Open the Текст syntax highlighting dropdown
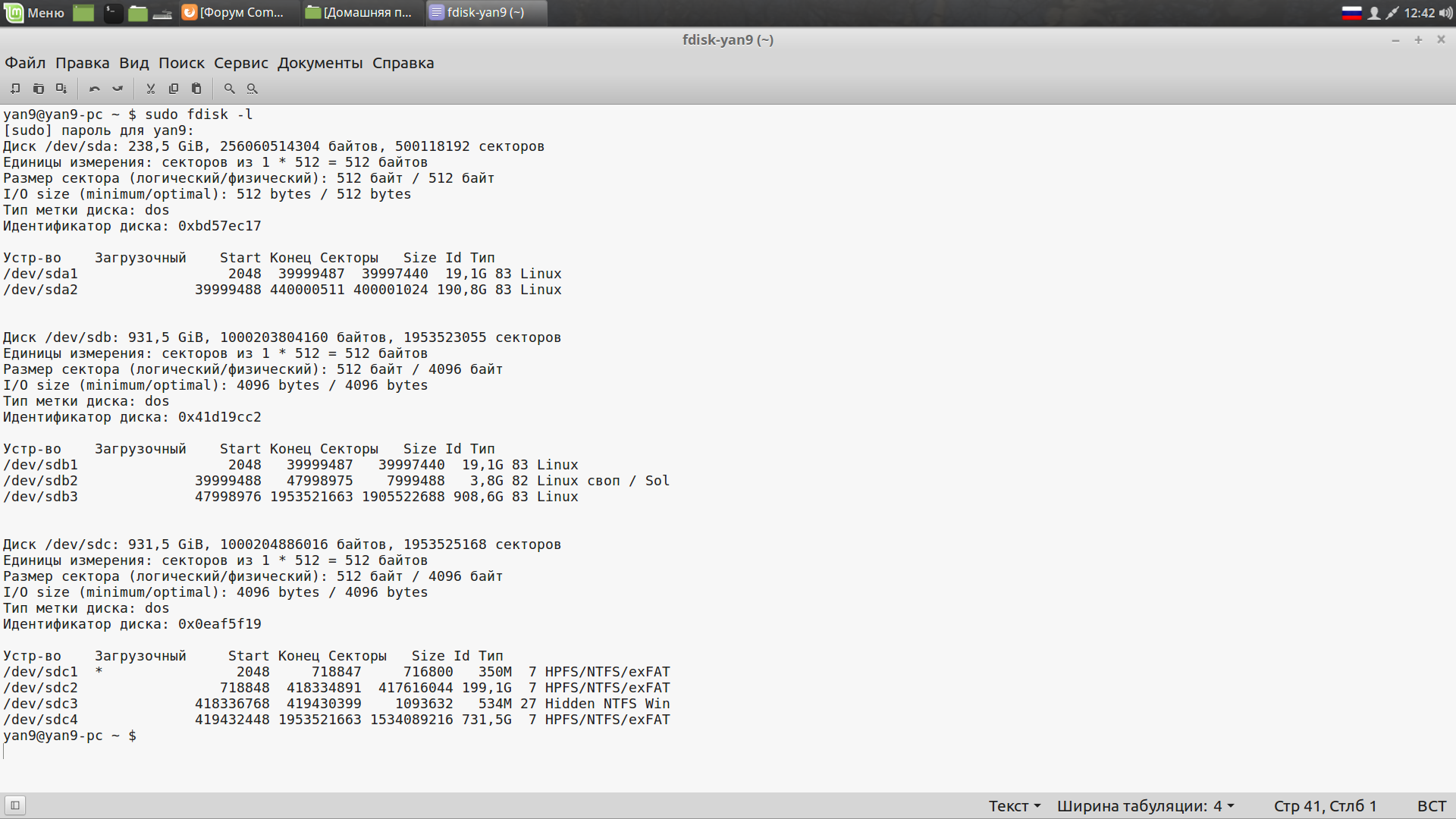This screenshot has height=819, width=1456. [1014, 806]
